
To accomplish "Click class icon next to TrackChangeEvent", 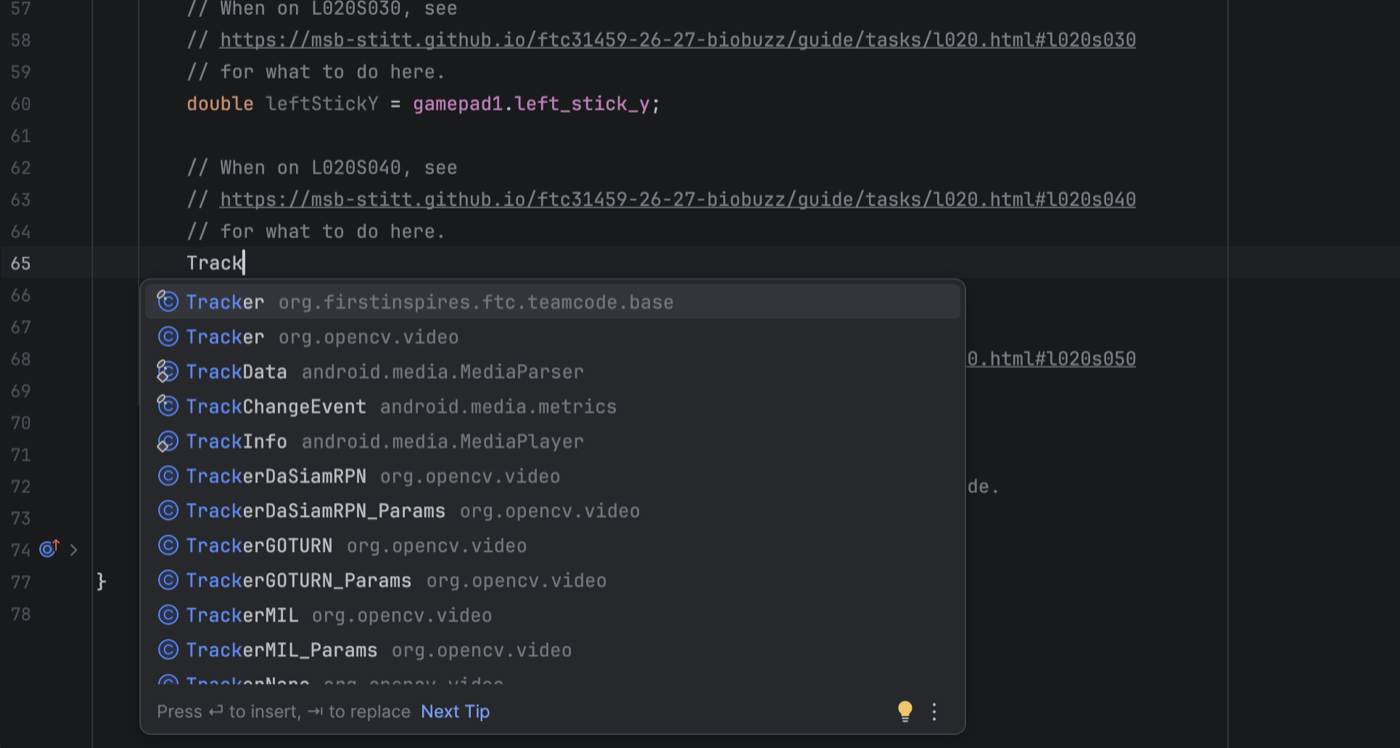I will click(168, 407).
